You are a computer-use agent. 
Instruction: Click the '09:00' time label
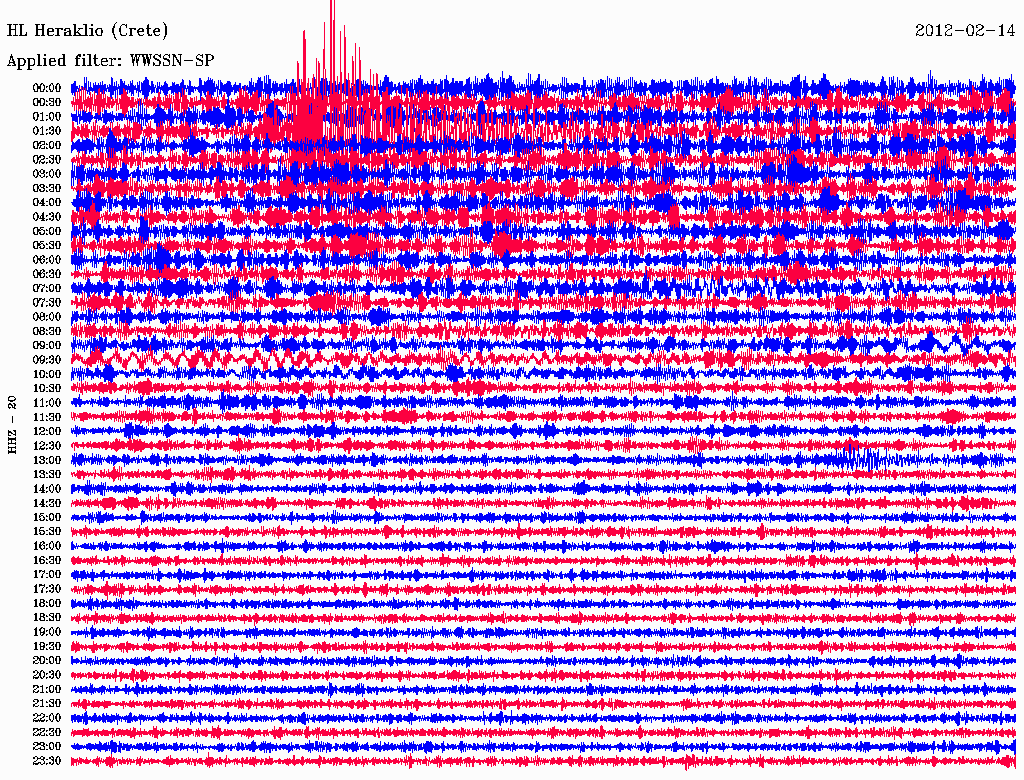47,346
